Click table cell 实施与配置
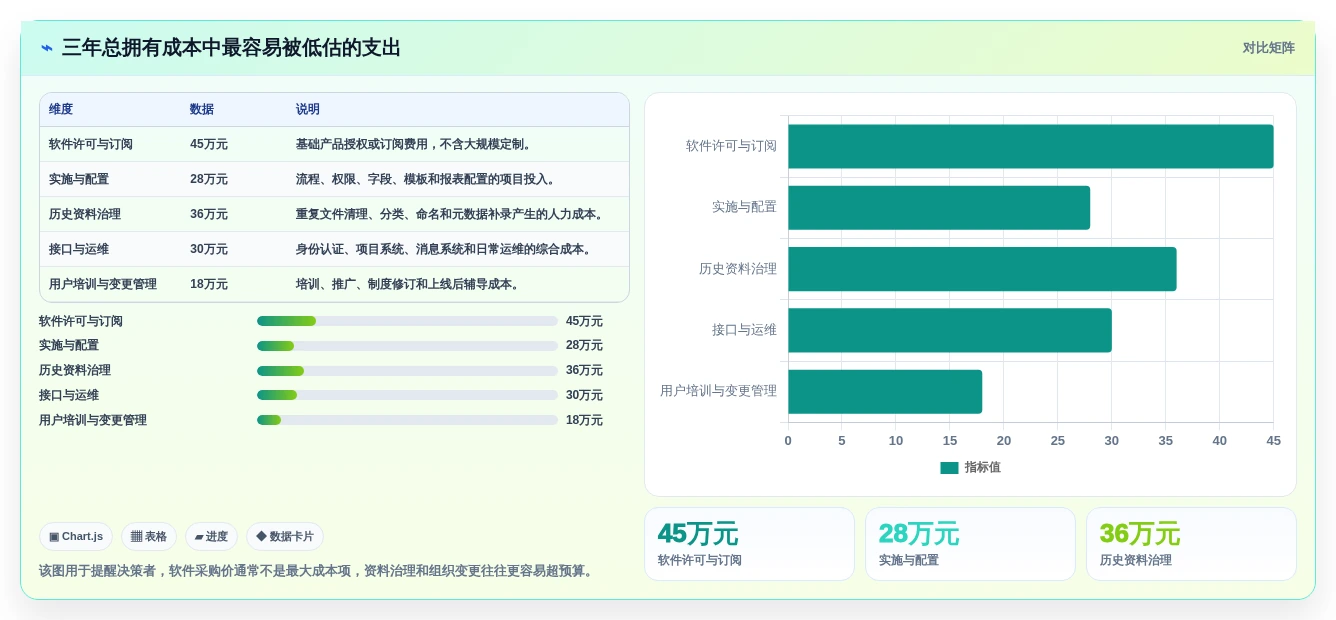The width and height of the screenshot is (1336, 620). 79,179
